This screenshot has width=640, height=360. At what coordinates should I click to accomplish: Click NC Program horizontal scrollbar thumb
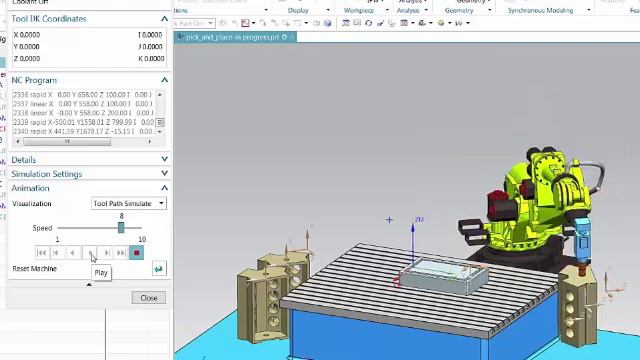[x=67, y=142]
